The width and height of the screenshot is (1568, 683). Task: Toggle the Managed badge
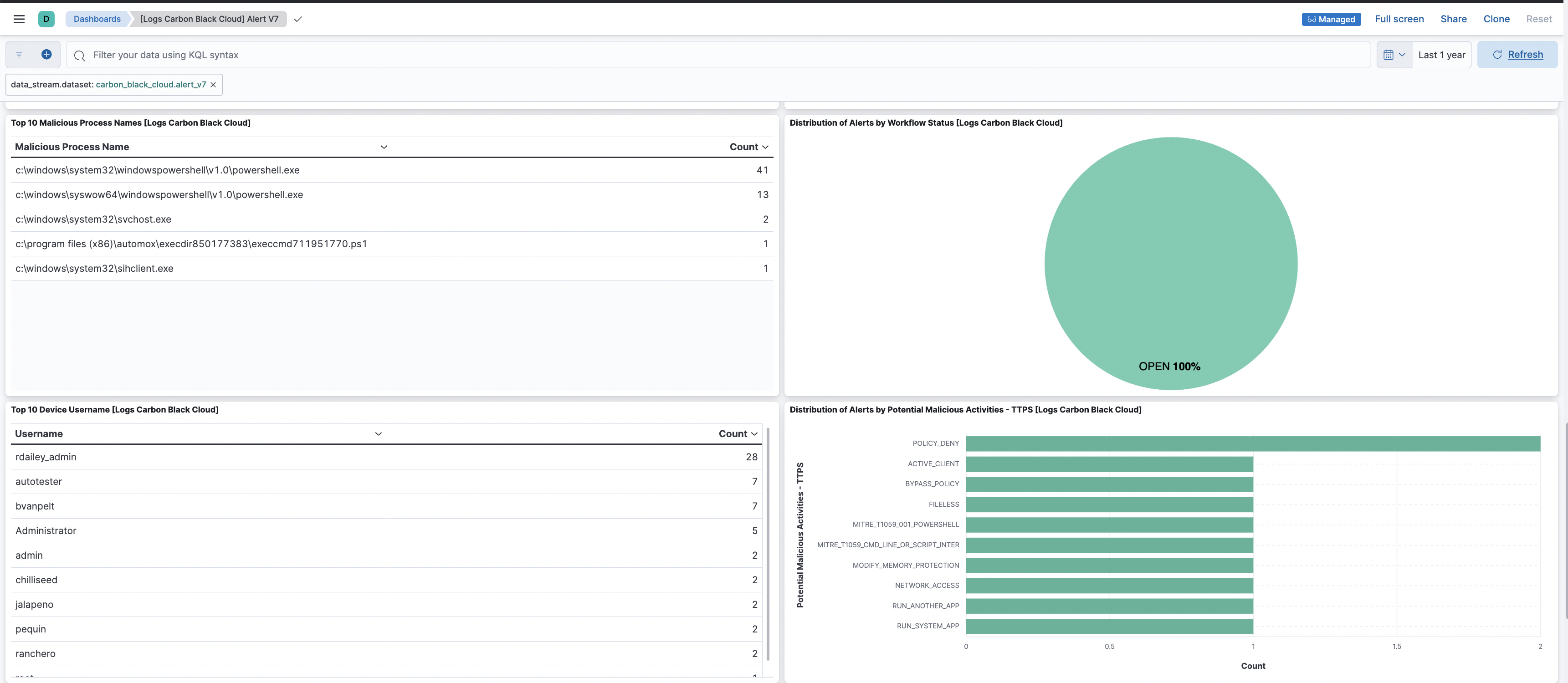pos(1331,19)
